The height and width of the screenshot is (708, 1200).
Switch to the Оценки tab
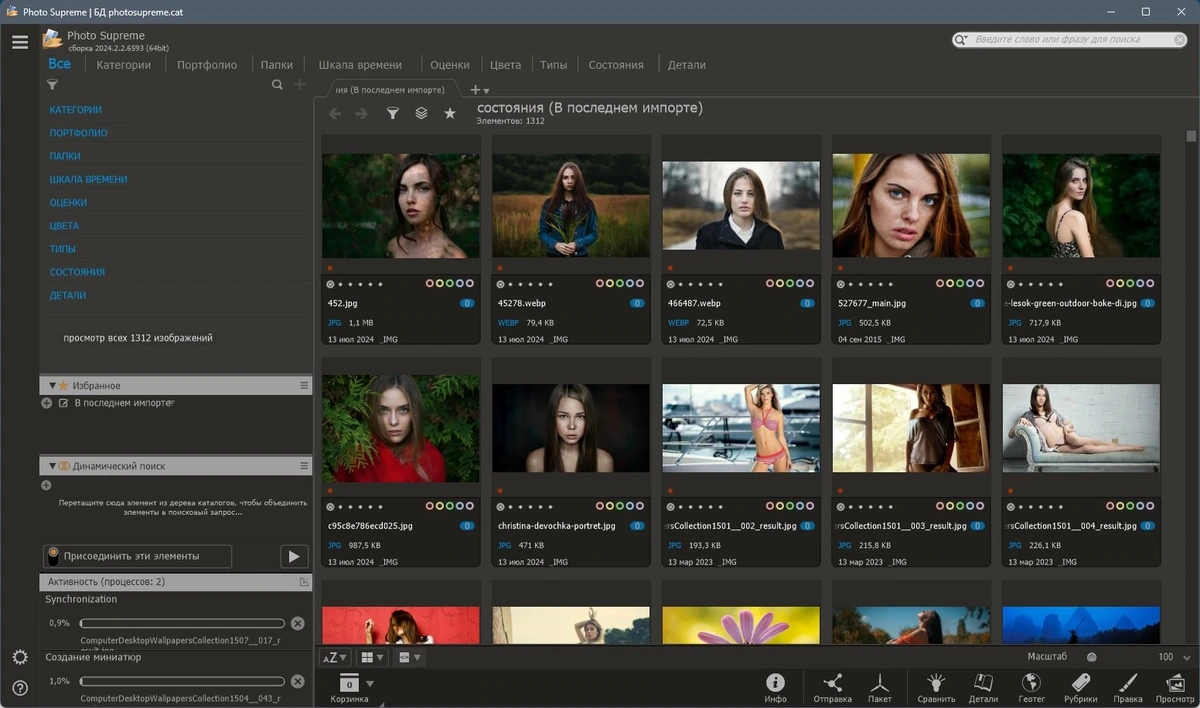pyautogui.click(x=450, y=65)
